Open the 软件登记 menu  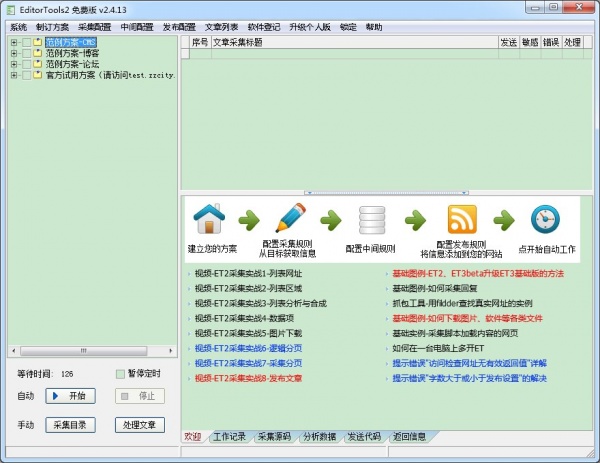[x=264, y=27]
